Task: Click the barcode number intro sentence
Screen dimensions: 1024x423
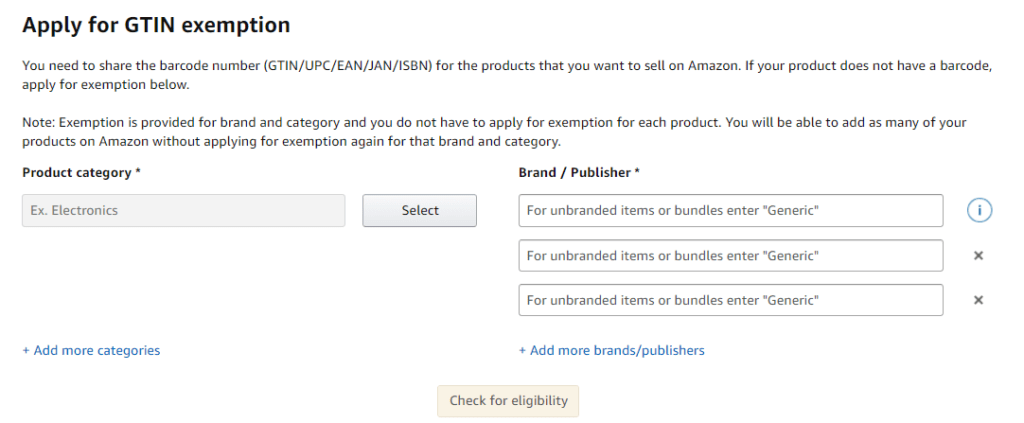Action: [x=400, y=66]
